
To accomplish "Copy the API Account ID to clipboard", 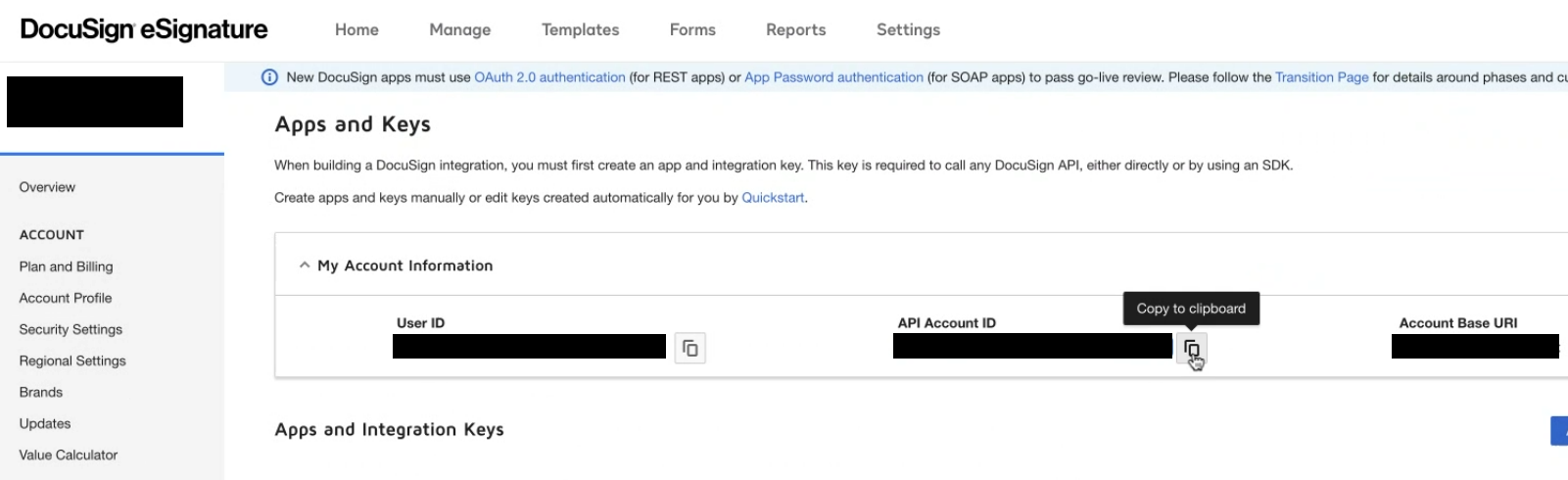I will pyautogui.click(x=1191, y=348).
